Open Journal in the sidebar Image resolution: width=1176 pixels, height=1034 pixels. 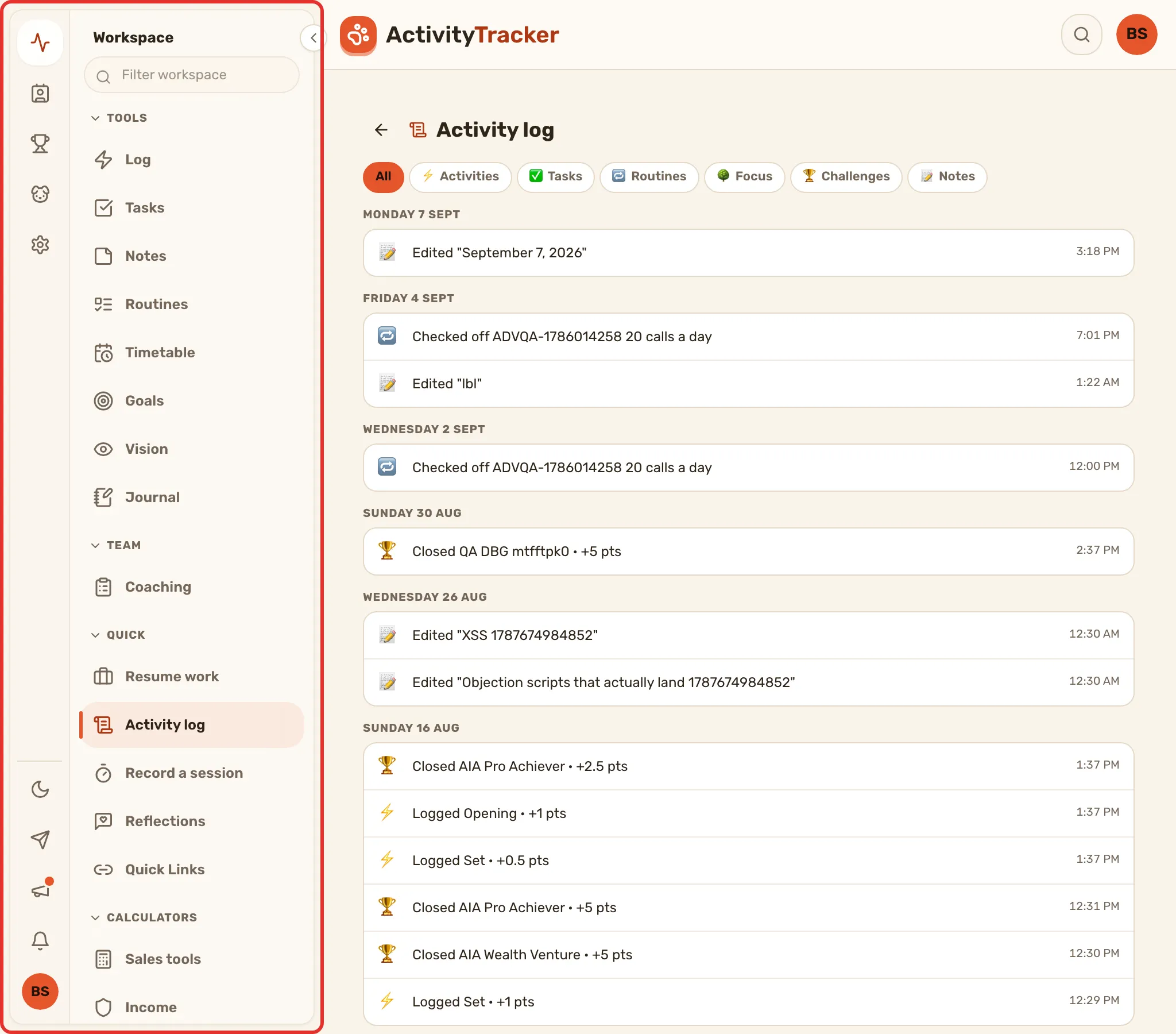(x=192, y=497)
